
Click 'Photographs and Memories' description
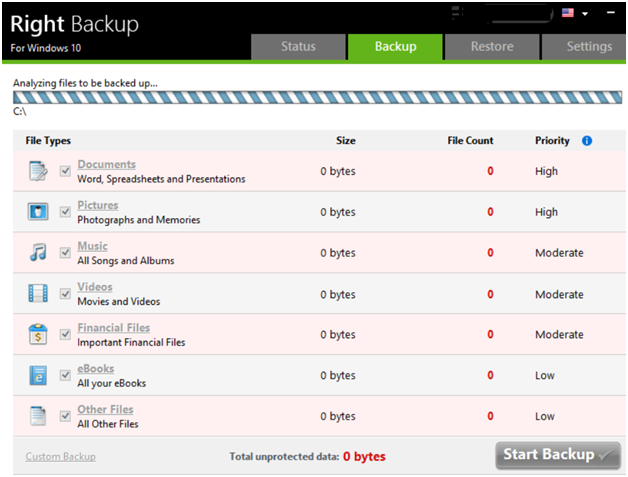pyautogui.click(x=139, y=220)
